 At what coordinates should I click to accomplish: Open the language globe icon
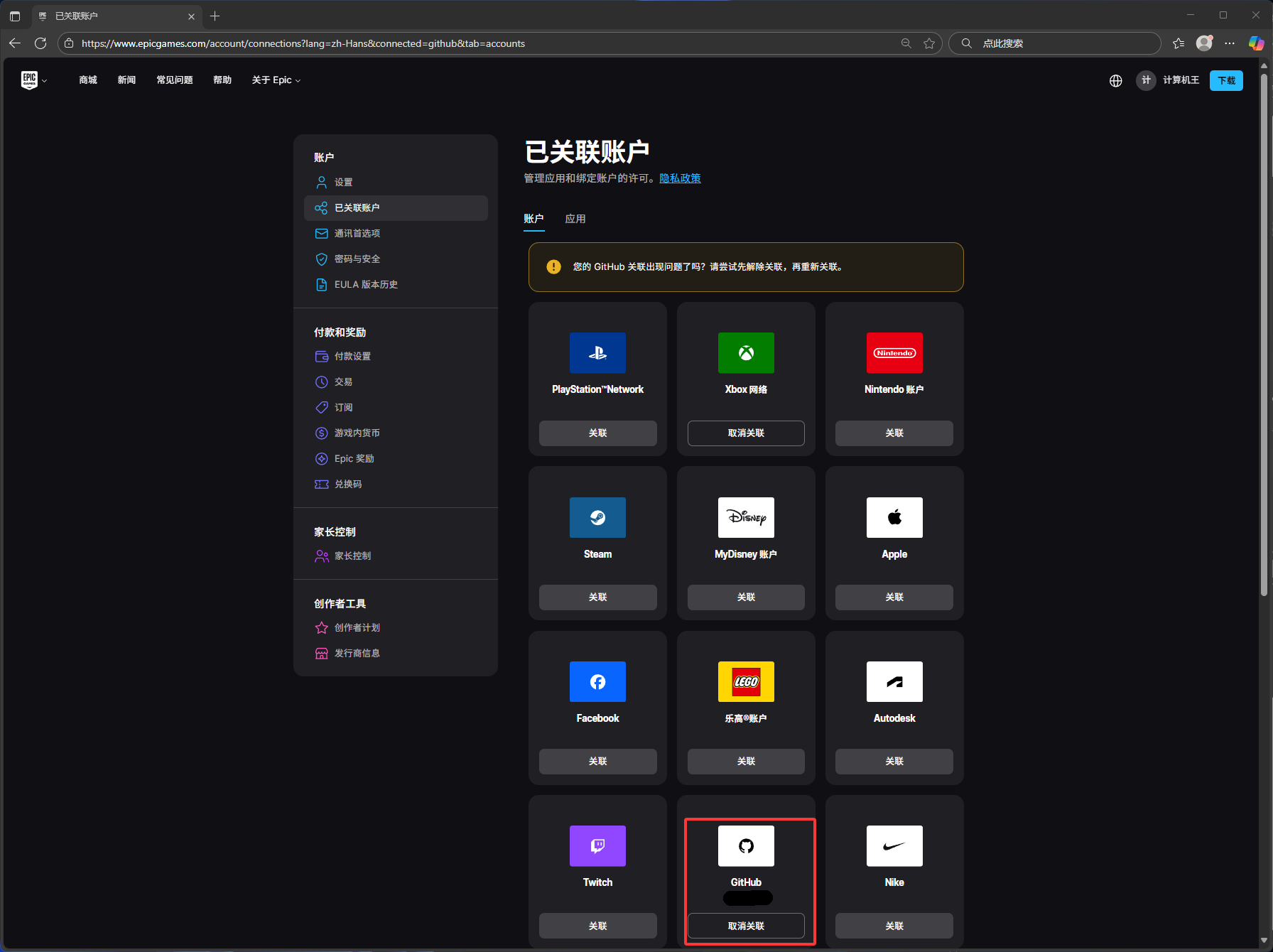1115,80
